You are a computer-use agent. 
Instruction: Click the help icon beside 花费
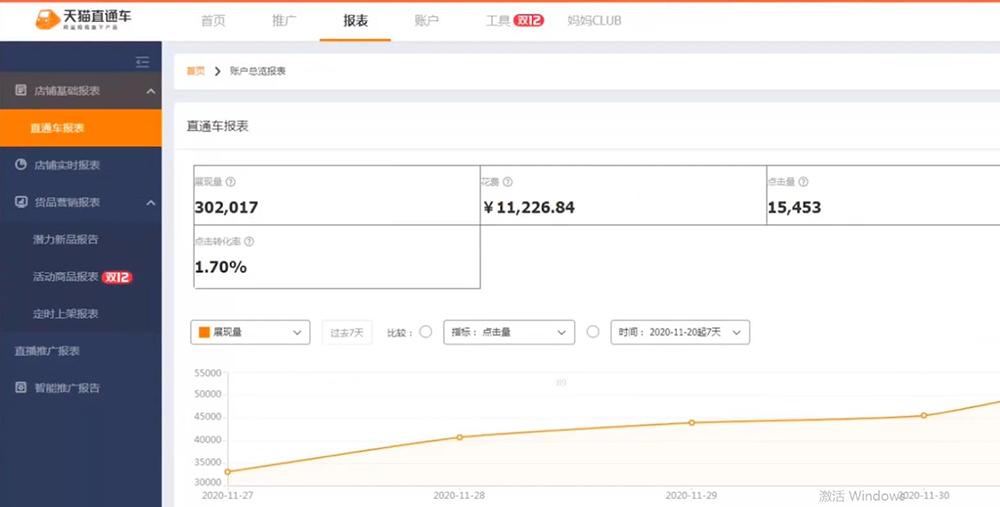click(x=508, y=182)
